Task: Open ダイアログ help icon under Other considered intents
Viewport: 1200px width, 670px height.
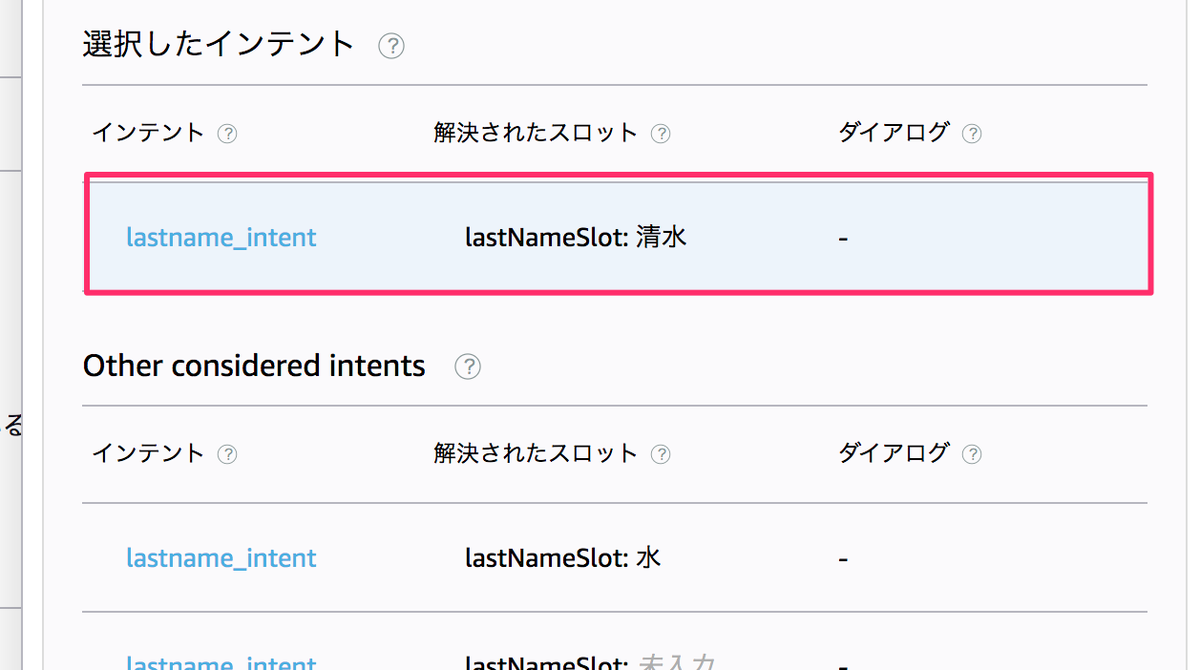Action: (971, 455)
